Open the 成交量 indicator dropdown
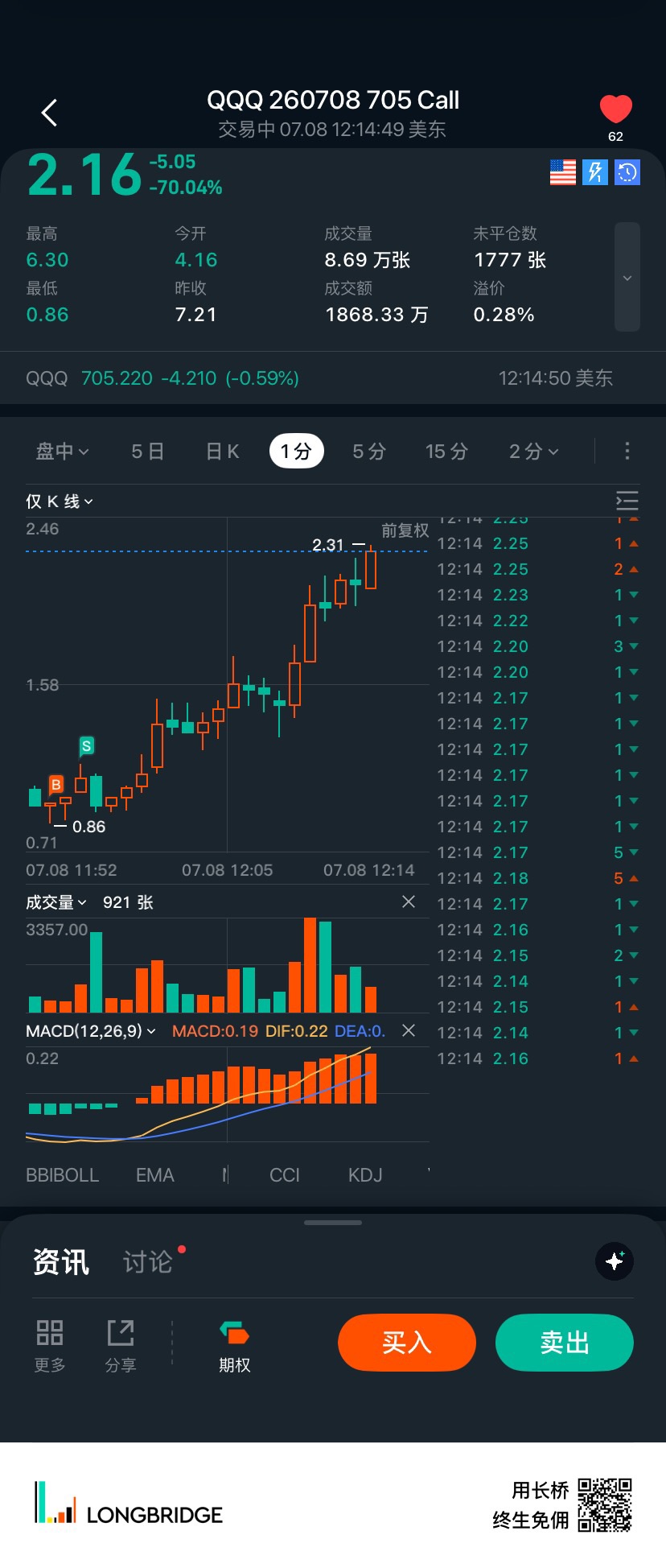Screen dimensions: 666x1568 [x=55, y=902]
